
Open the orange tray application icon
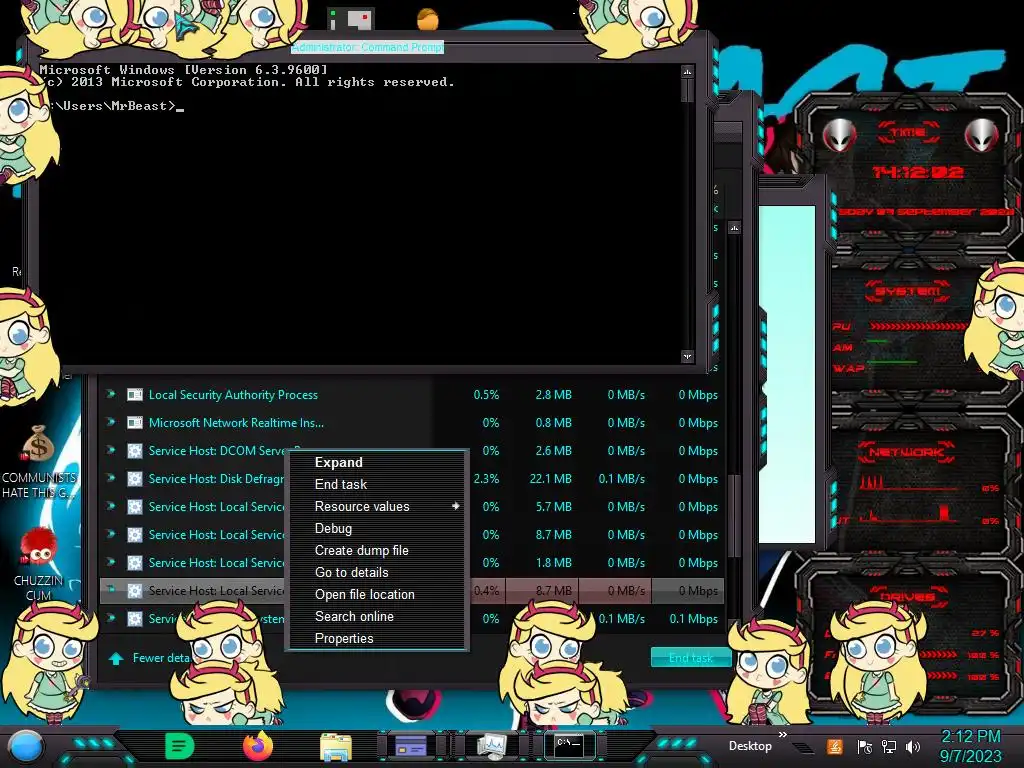click(835, 746)
